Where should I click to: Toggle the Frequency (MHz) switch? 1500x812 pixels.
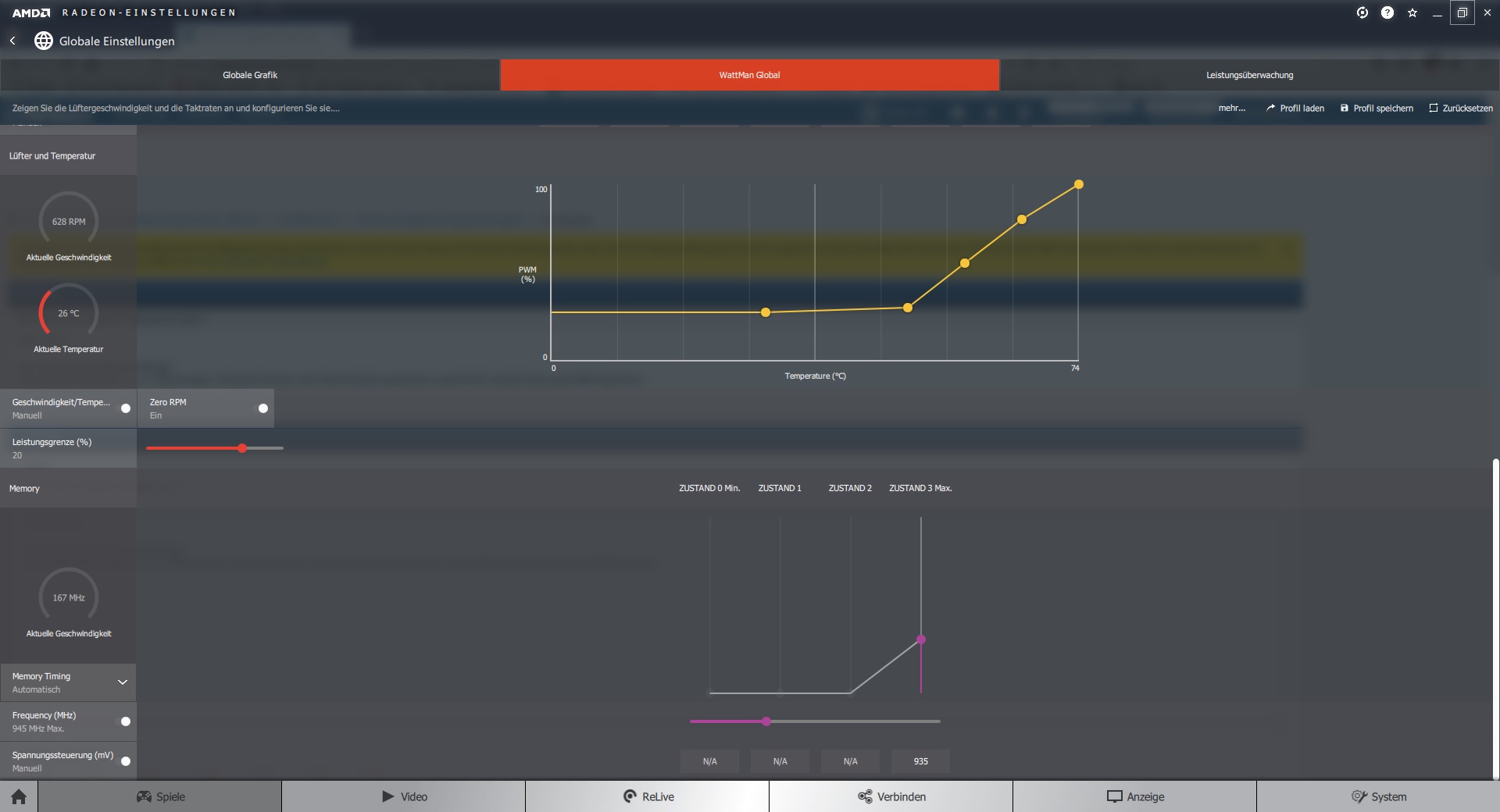point(126,721)
